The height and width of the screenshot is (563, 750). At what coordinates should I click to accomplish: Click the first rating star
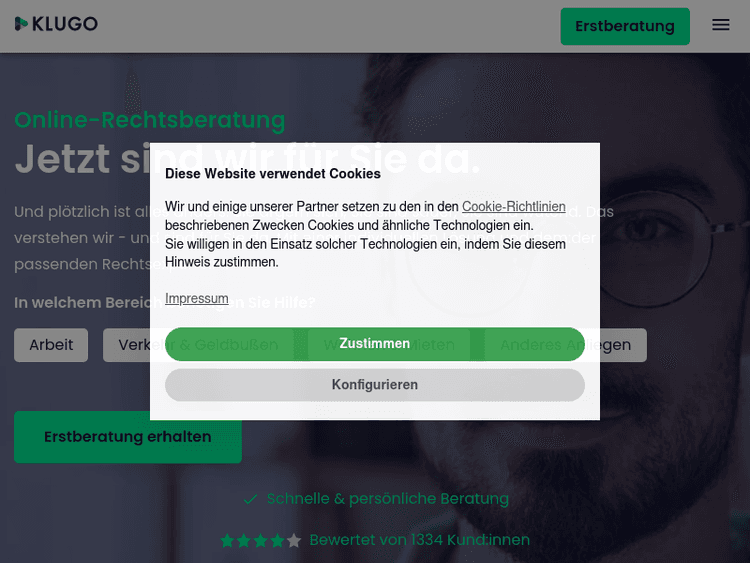pyautogui.click(x=227, y=541)
